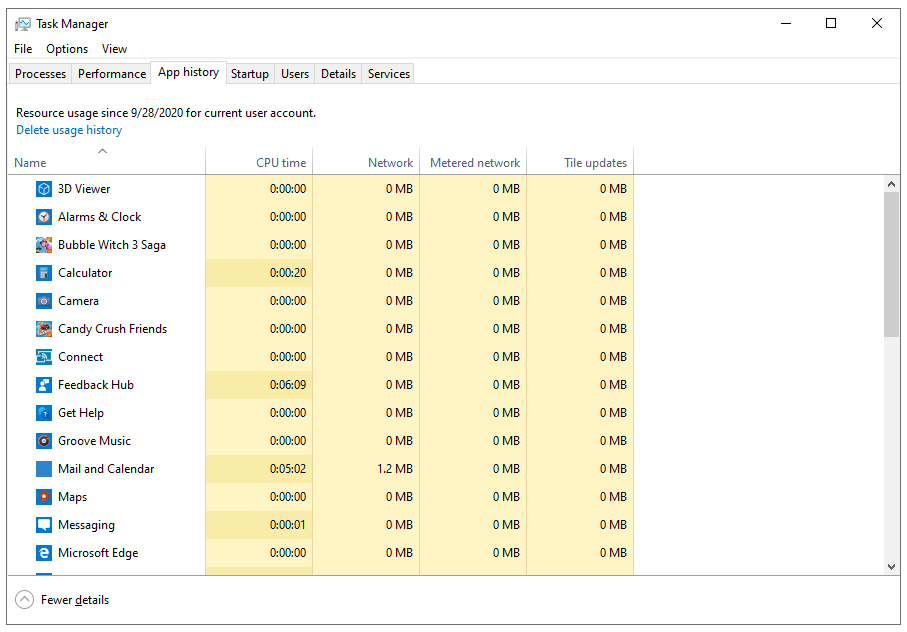Click the Candy Crush Friends icon

pyautogui.click(x=44, y=329)
